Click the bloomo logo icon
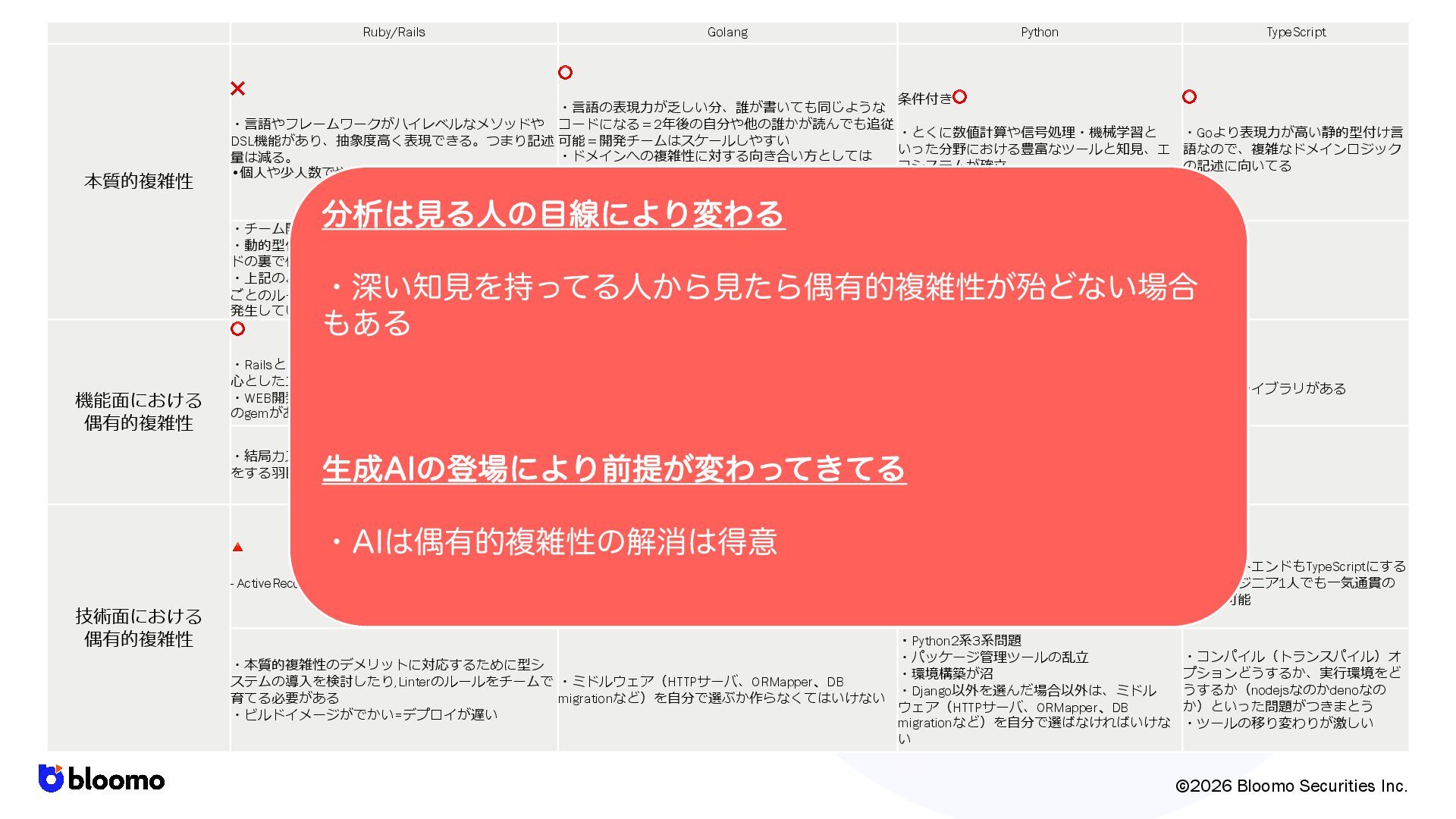The height and width of the screenshot is (819, 1456). pyautogui.click(x=51, y=779)
